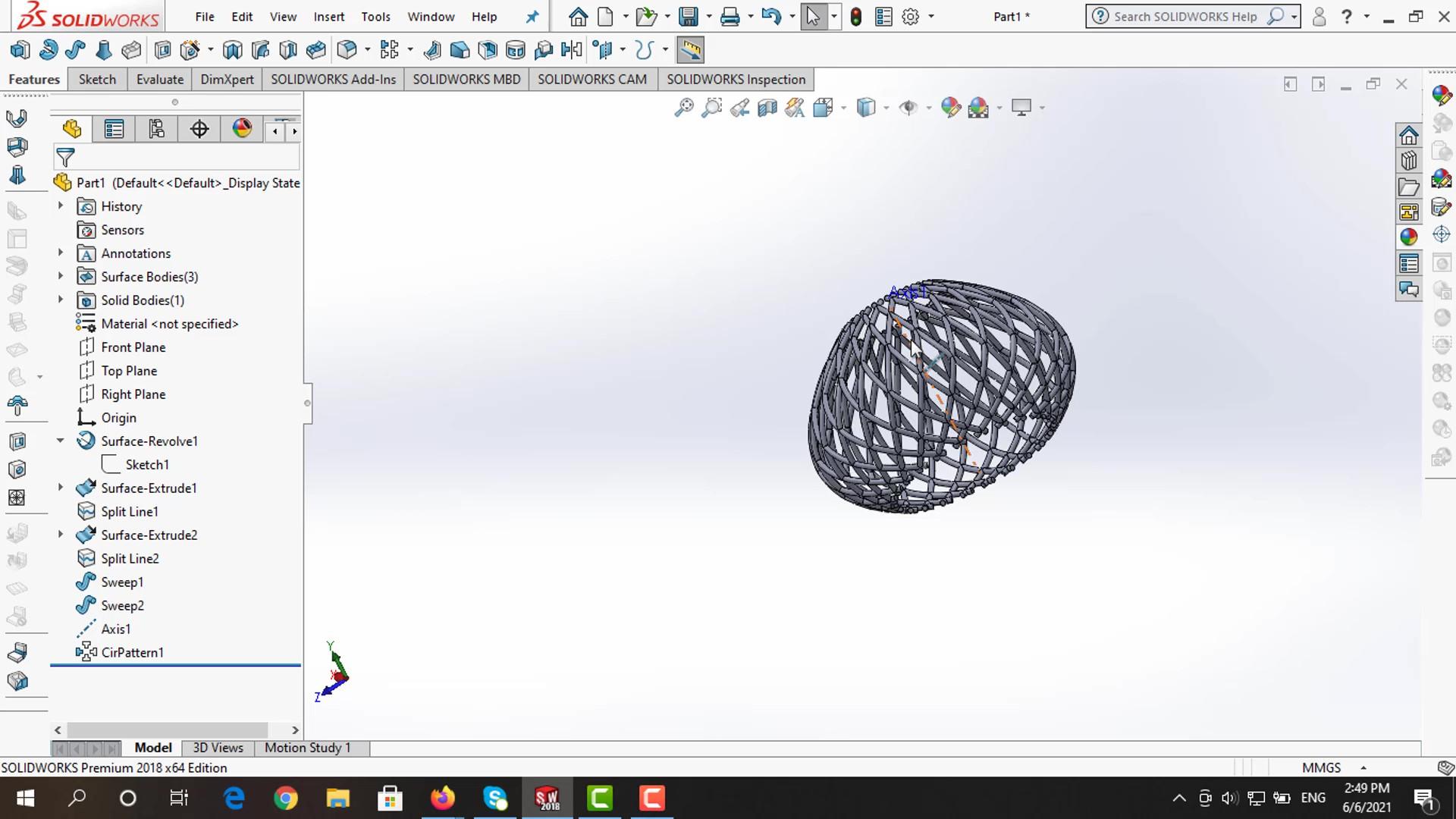1456x819 pixels.
Task: Open the PropertyManager tab icon
Action: click(114, 130)
